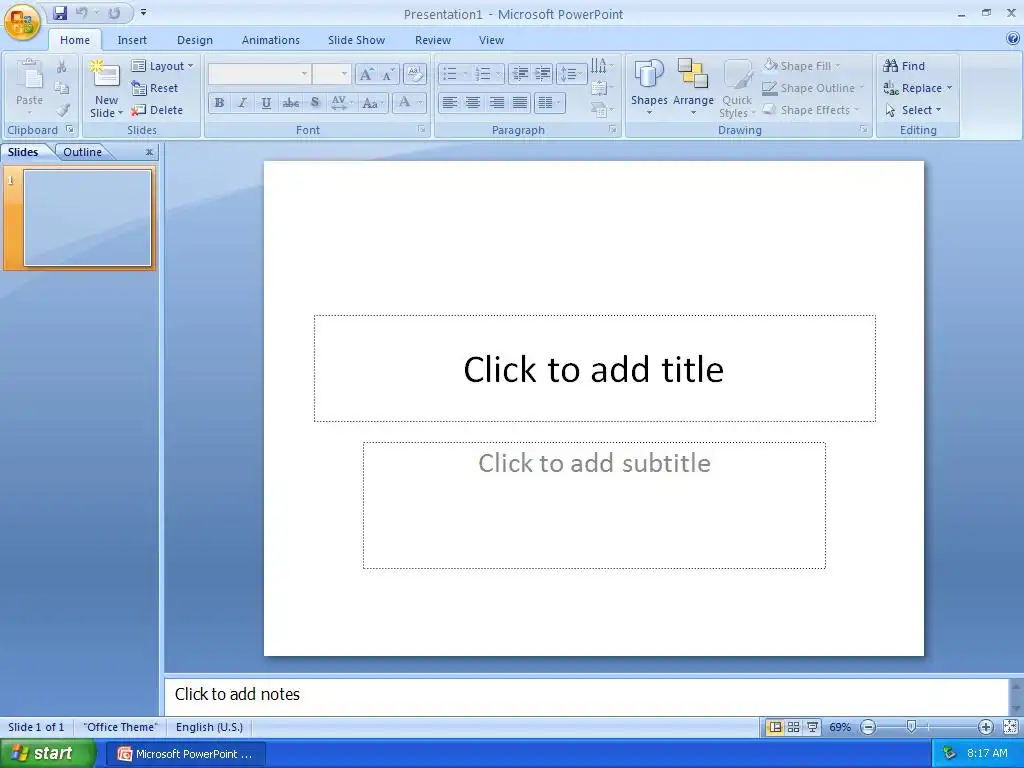
Task: Open Line Spacing dropdown
Action: 571,74
